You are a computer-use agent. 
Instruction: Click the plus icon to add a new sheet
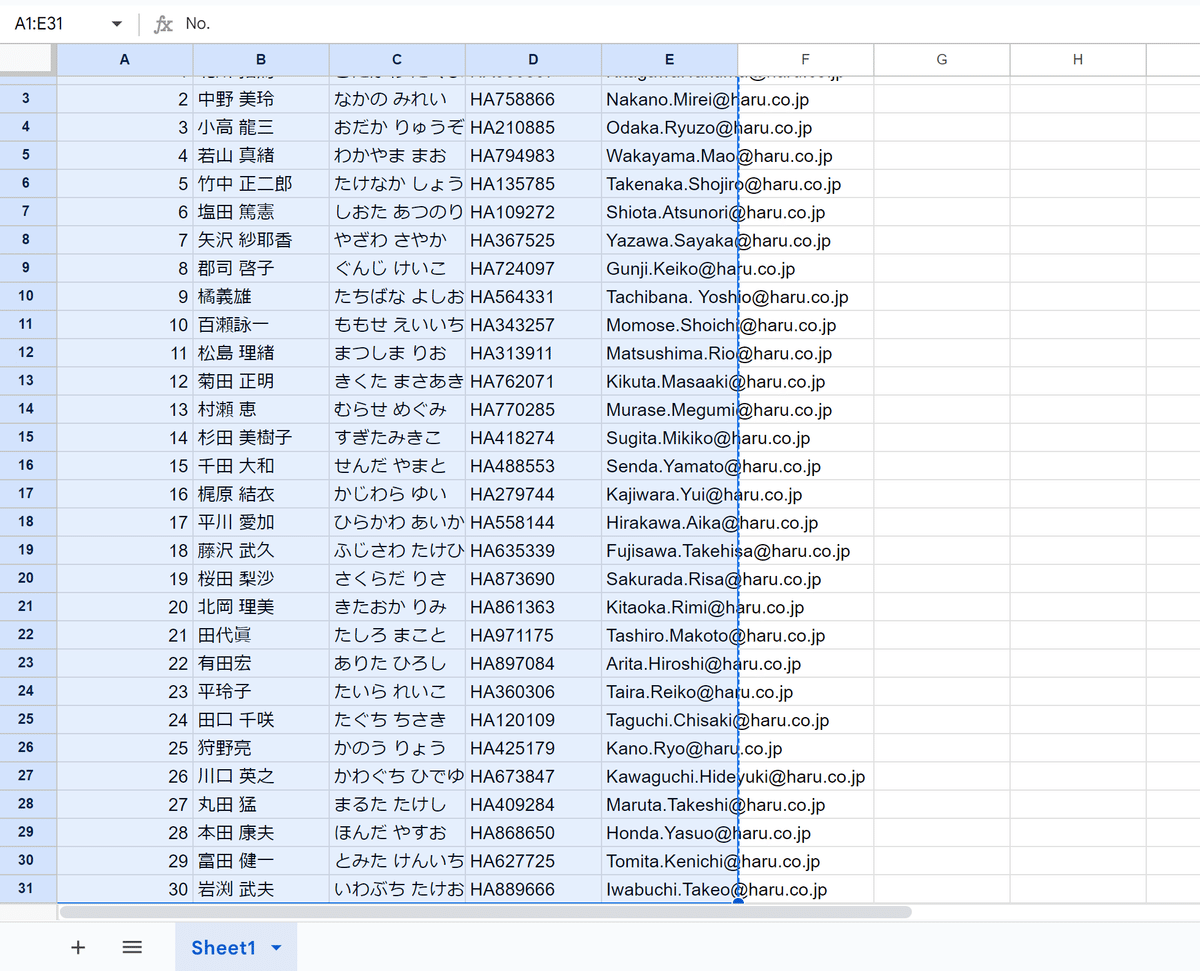pyautogui.click(x=78, y=947)
